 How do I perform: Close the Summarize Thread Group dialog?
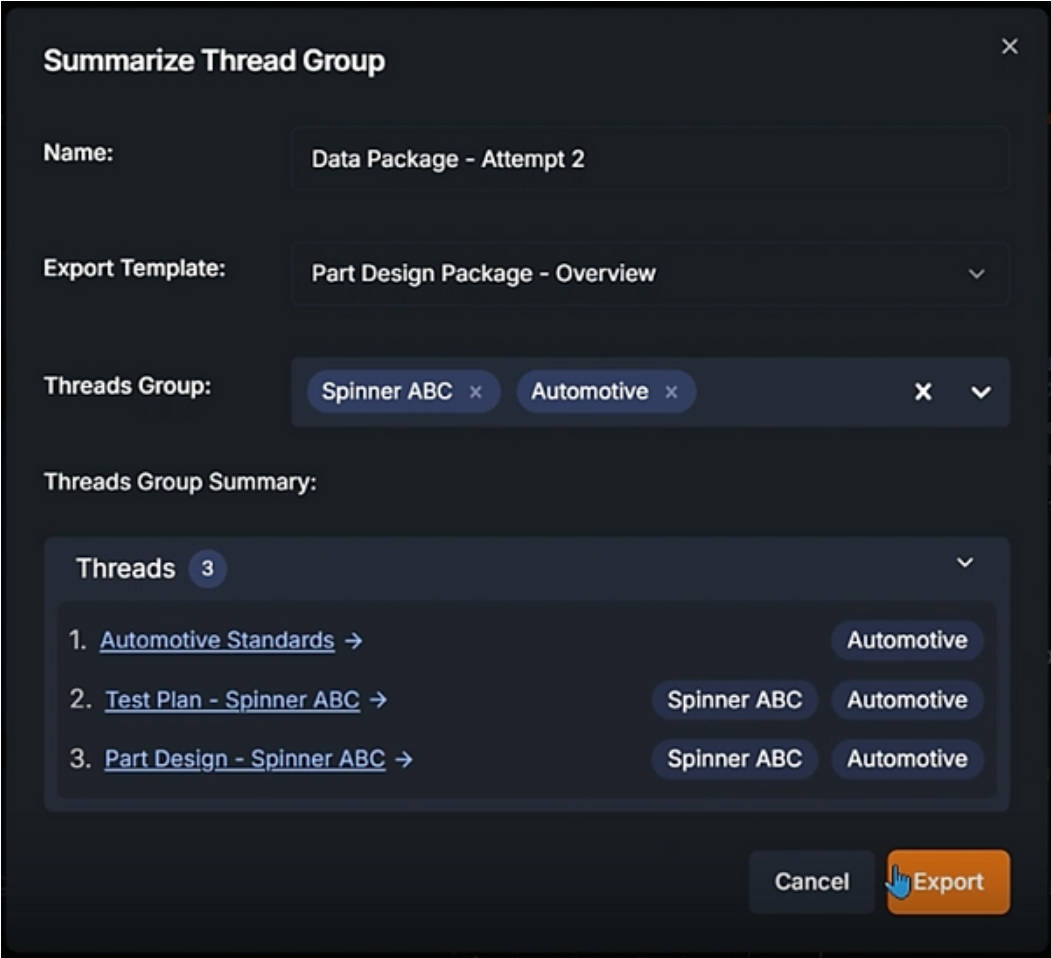1009,47
